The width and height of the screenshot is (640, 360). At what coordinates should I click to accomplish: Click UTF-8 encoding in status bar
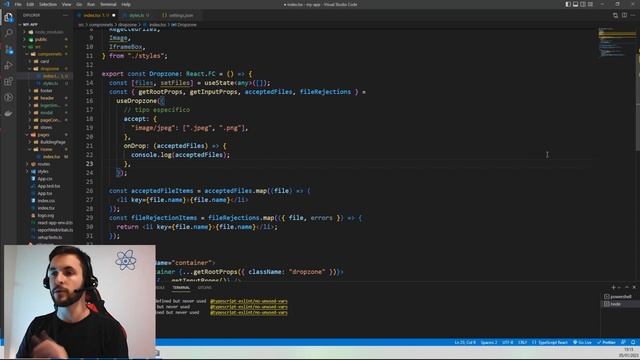click(507, 342)
